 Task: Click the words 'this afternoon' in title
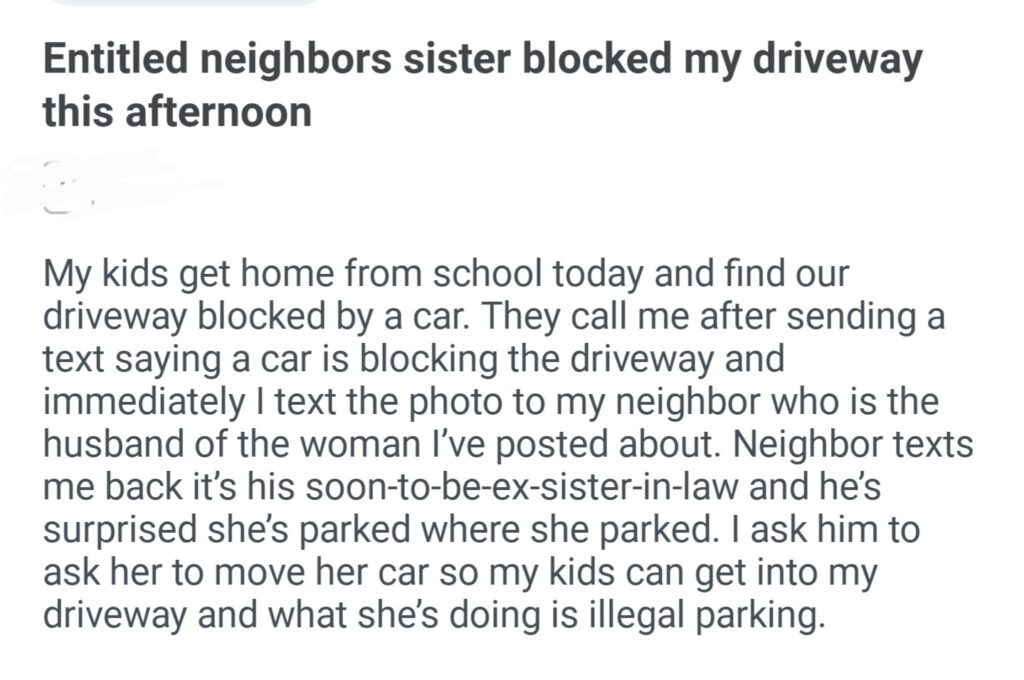tap(177, 112)
